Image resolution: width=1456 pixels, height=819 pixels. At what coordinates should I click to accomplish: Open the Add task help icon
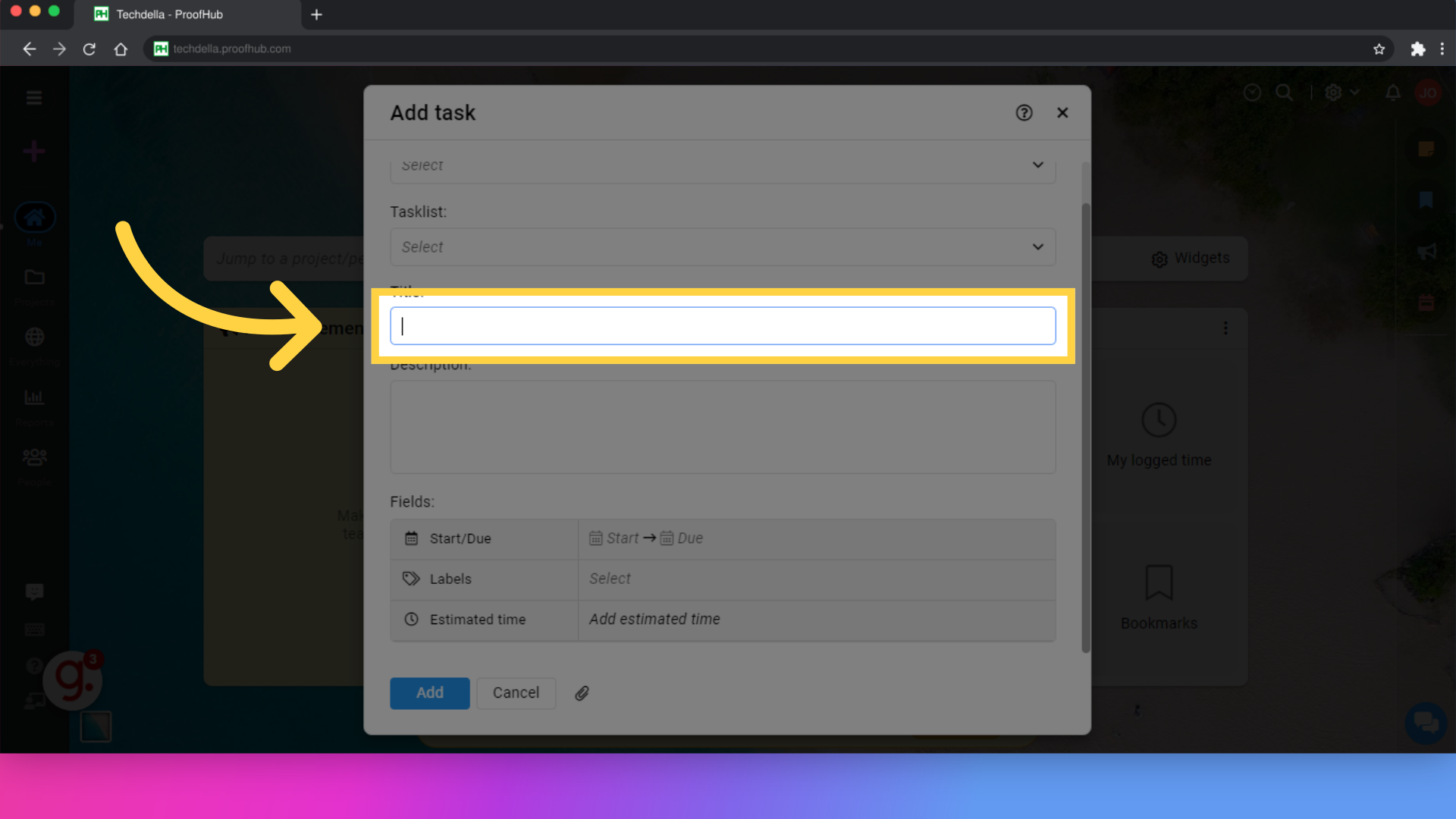1024,113
